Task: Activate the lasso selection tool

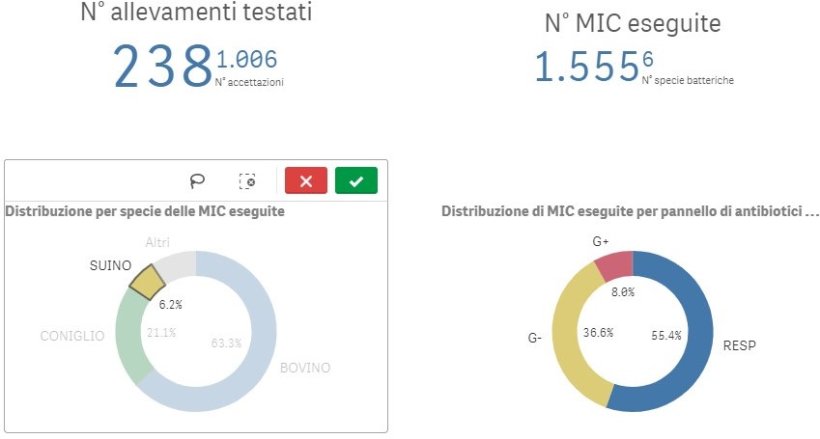Action: pyautogui.click(x=197, y=181)
